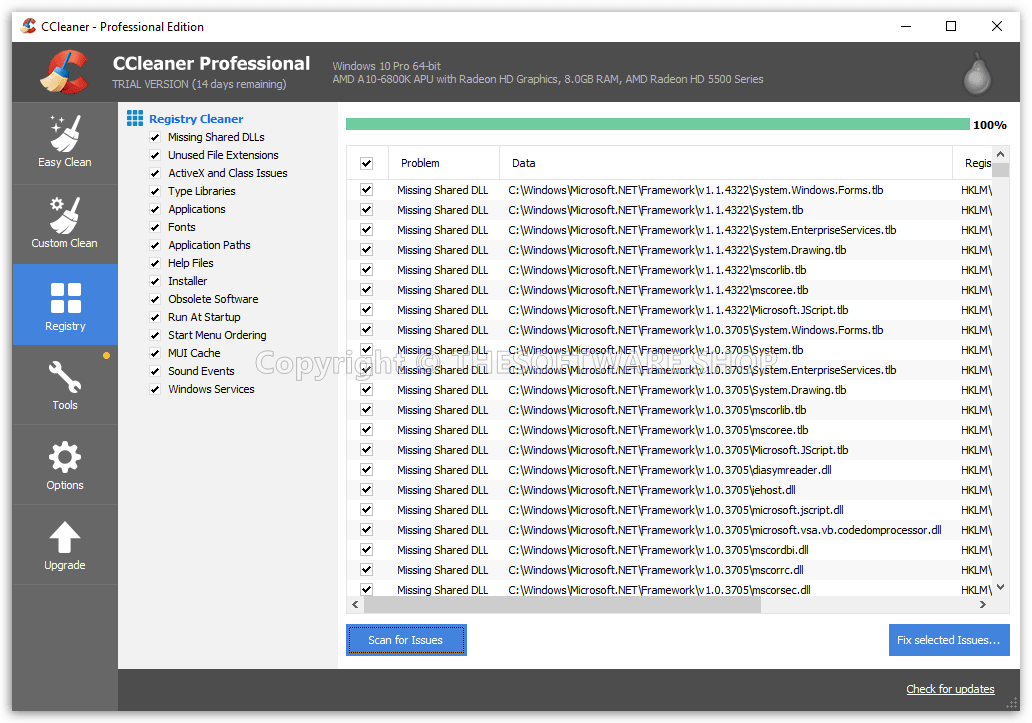Click TRIAL VERSION days remaining text

pyautogui.click(x=199, y=84)
